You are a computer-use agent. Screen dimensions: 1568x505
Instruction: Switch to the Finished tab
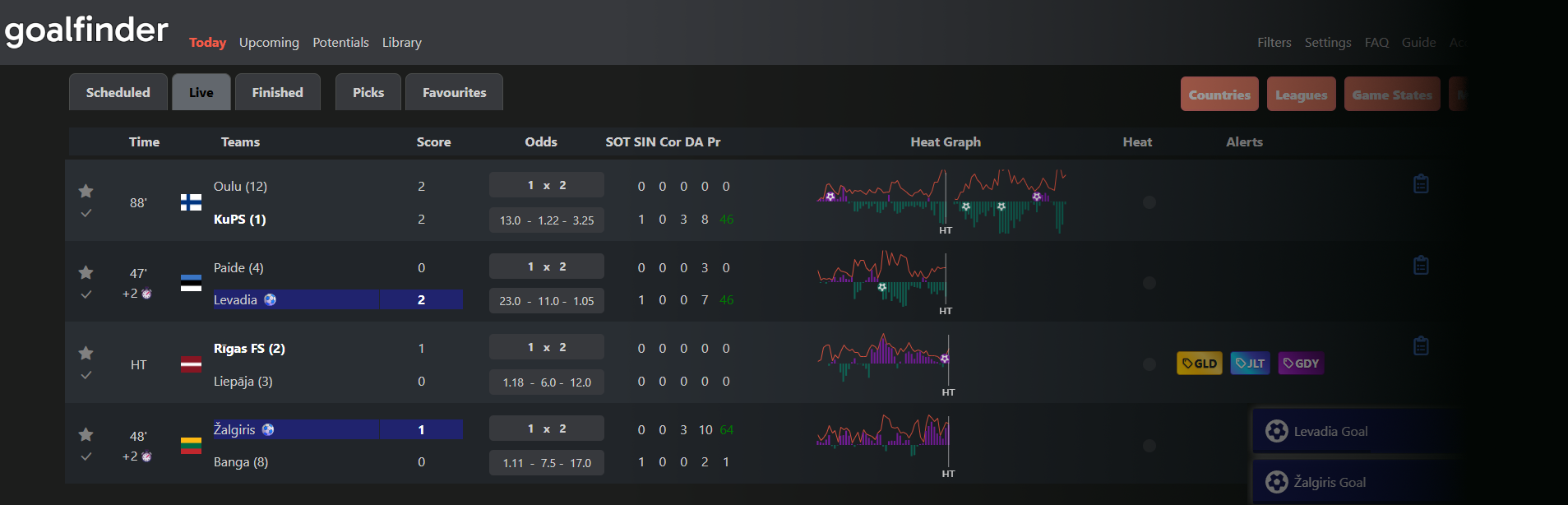(277, 92)
